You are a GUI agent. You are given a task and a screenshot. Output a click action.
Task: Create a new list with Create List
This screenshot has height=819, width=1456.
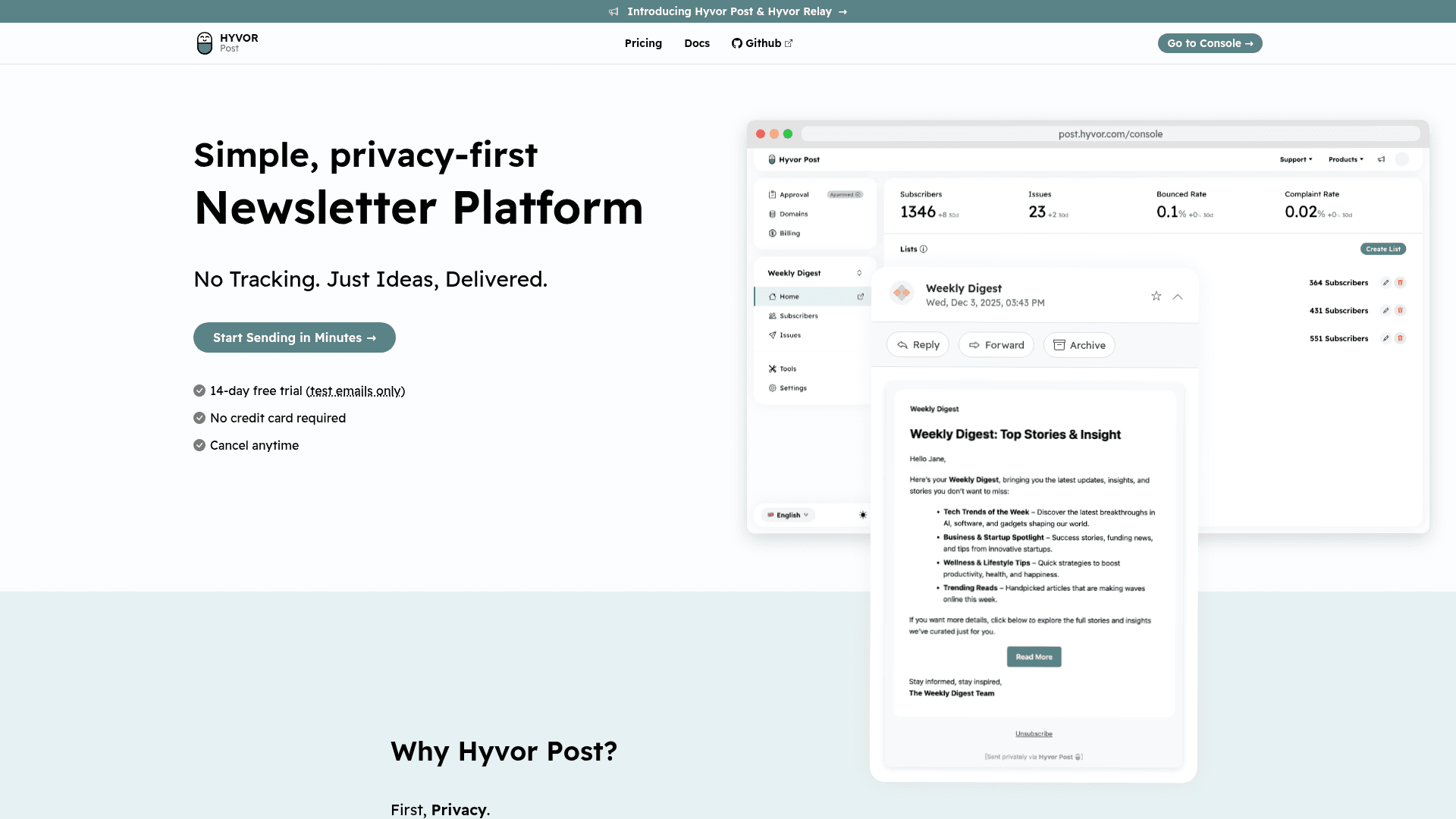click(1383, 249)
